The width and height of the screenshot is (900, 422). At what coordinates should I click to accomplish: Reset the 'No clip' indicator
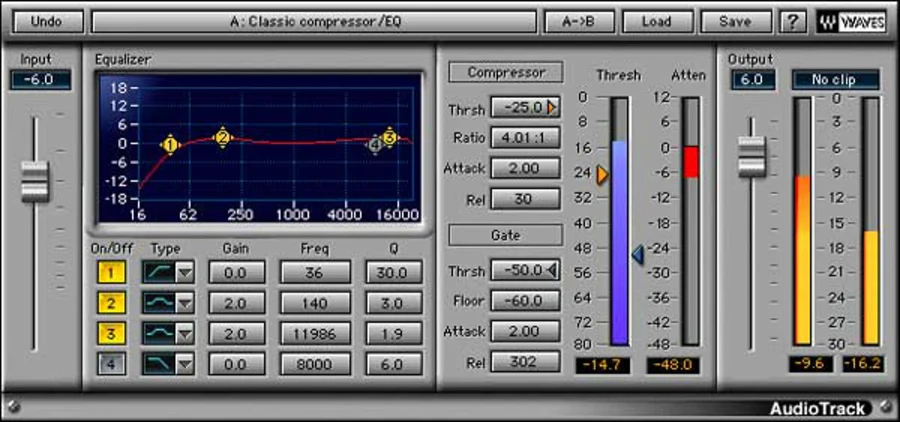[836, 80]
